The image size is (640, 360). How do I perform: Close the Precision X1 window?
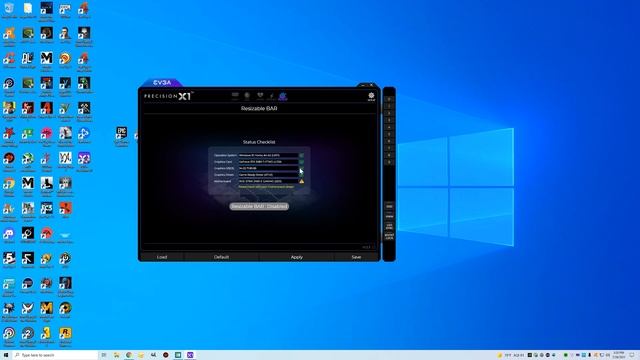371,85
